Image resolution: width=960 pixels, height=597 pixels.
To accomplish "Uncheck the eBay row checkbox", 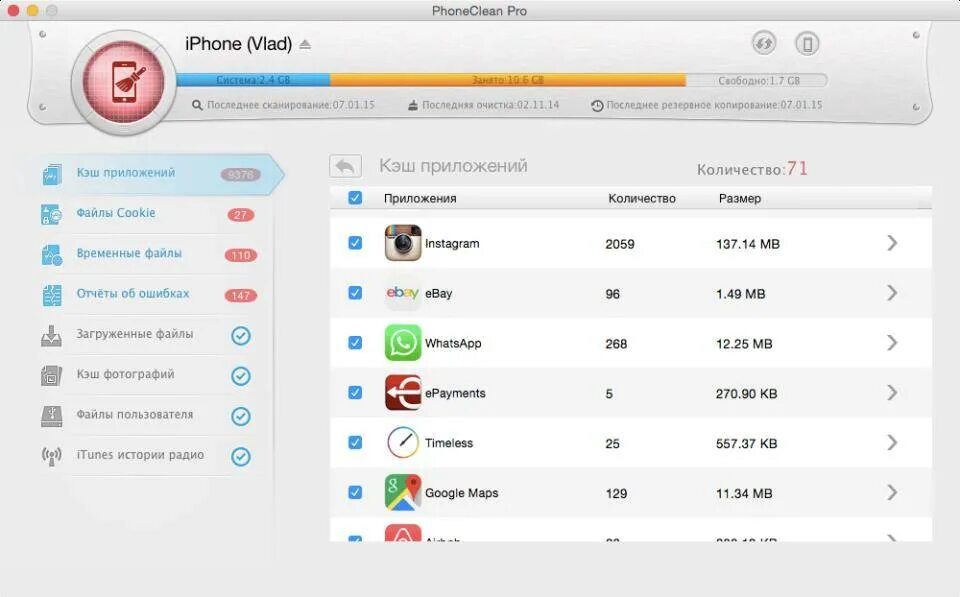I will 355,293.
